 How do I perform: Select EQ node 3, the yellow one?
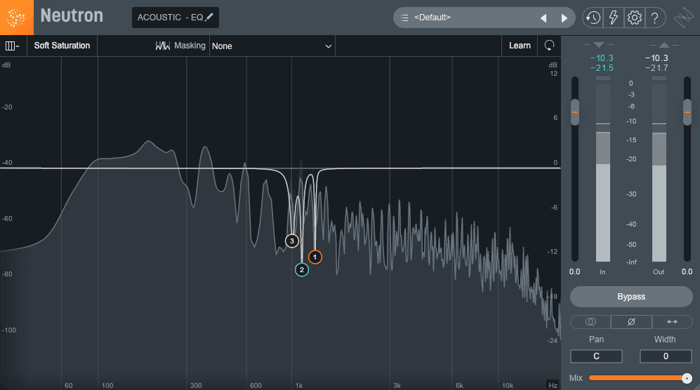[292, 241]
